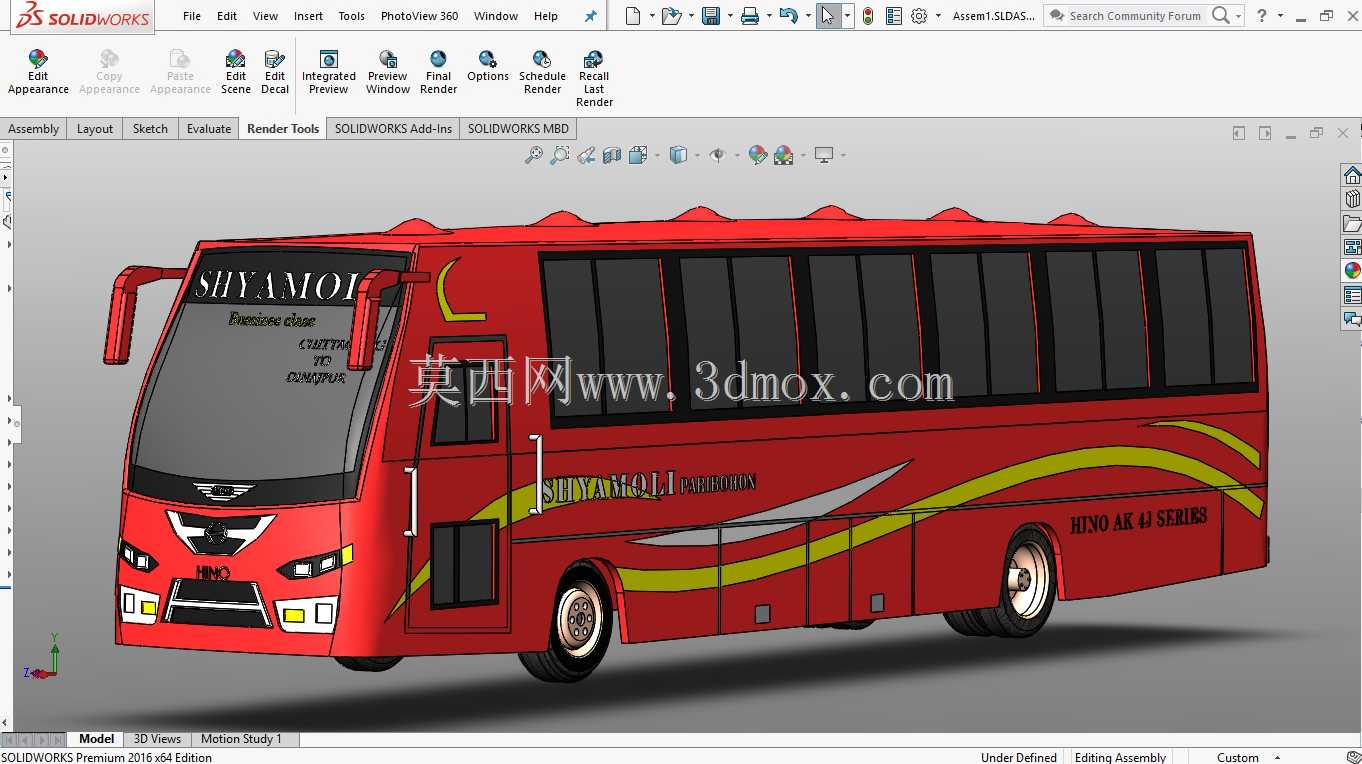Viewport: 1362px width, 764px height.
Task: Expand the Options gear dropdown arrow
Action: [x=938, y=16]
